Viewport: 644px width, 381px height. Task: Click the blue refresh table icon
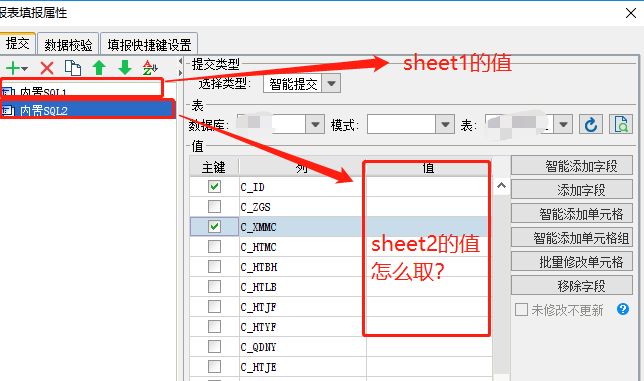(591, 124)
